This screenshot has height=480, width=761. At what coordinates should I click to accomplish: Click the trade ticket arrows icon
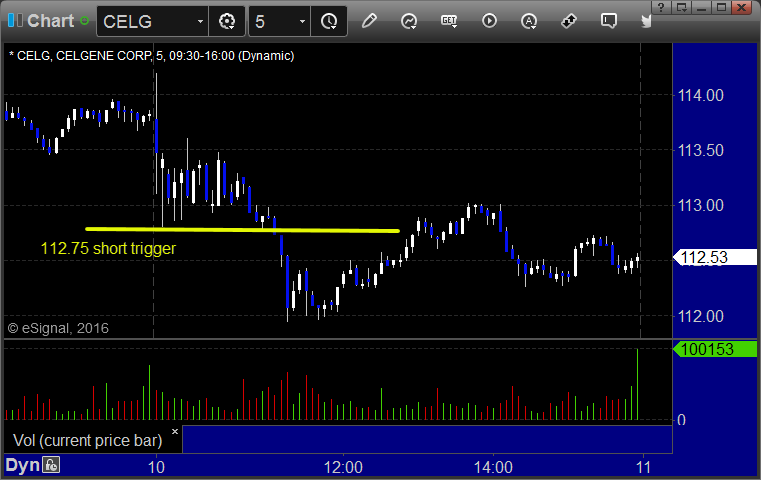(x=569, y=21)
